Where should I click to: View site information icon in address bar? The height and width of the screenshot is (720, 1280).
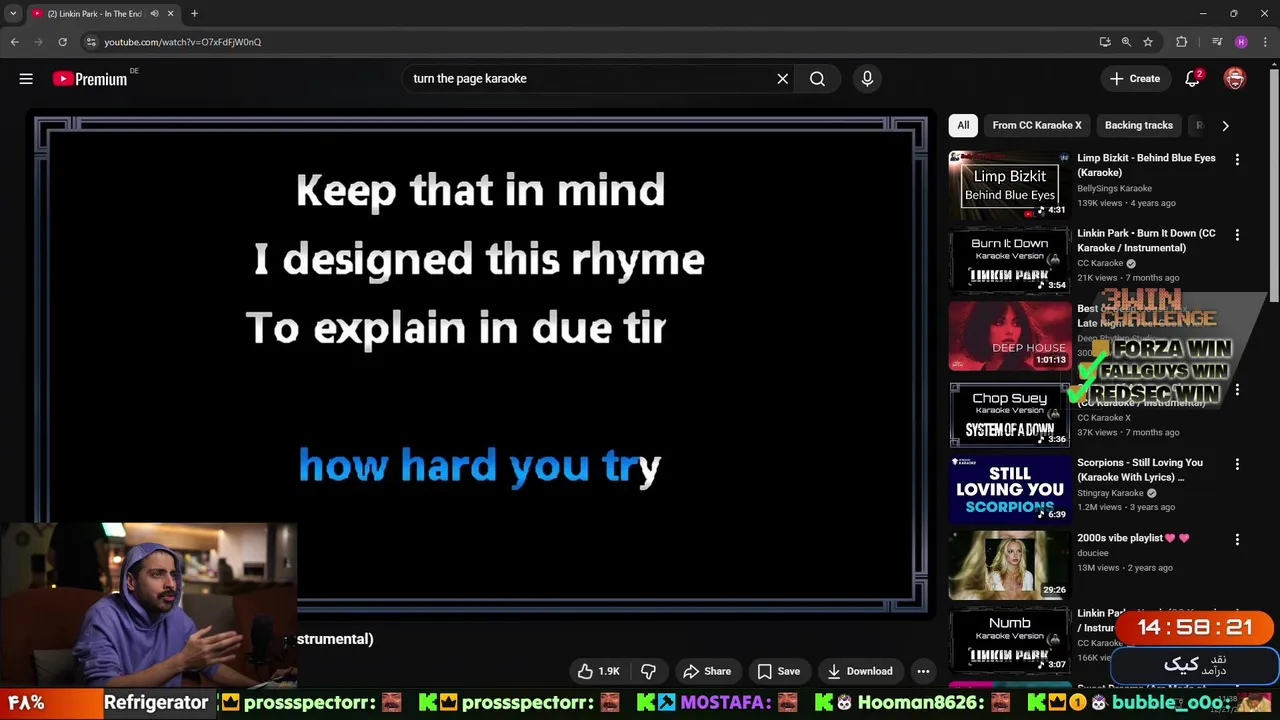[91, 42]
